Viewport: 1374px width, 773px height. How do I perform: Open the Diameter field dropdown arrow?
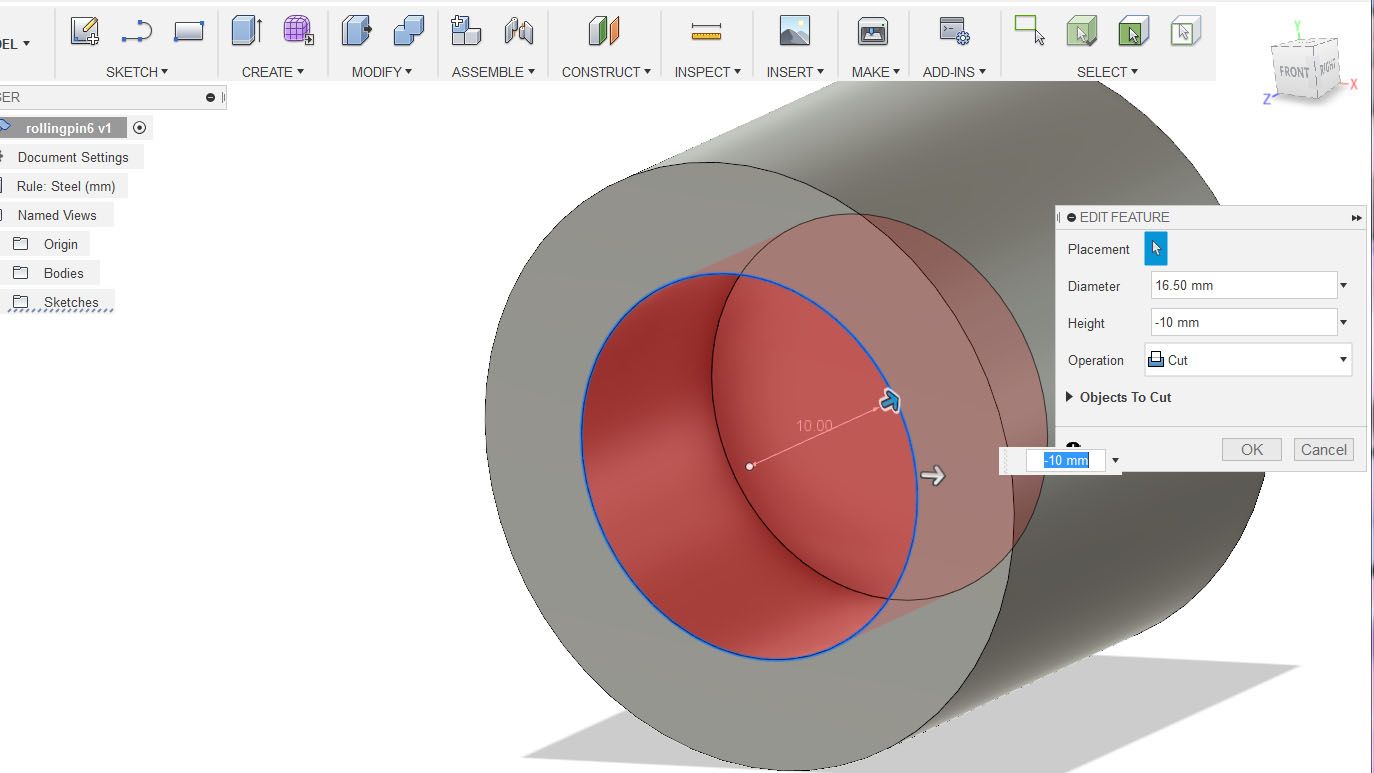(x=1343, y=286)
